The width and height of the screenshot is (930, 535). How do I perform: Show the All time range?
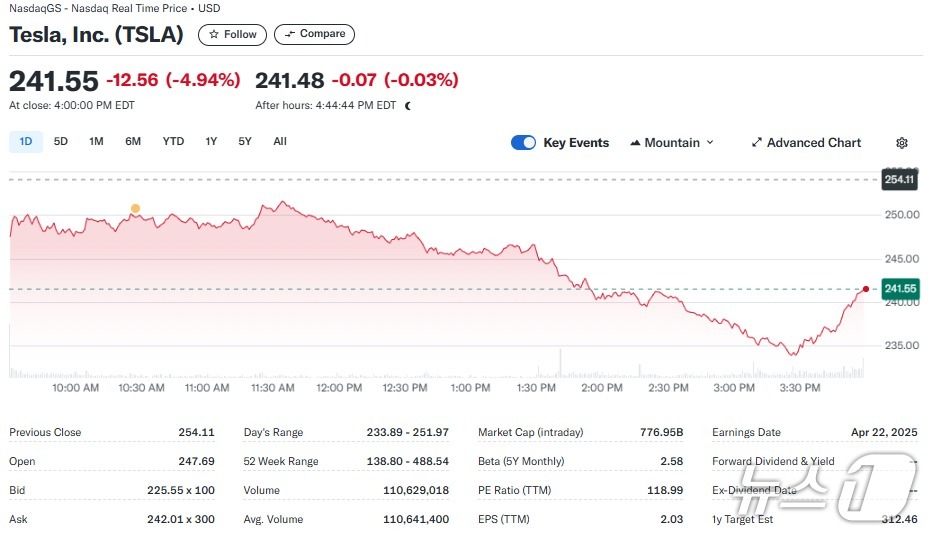[x=280, y=142]
